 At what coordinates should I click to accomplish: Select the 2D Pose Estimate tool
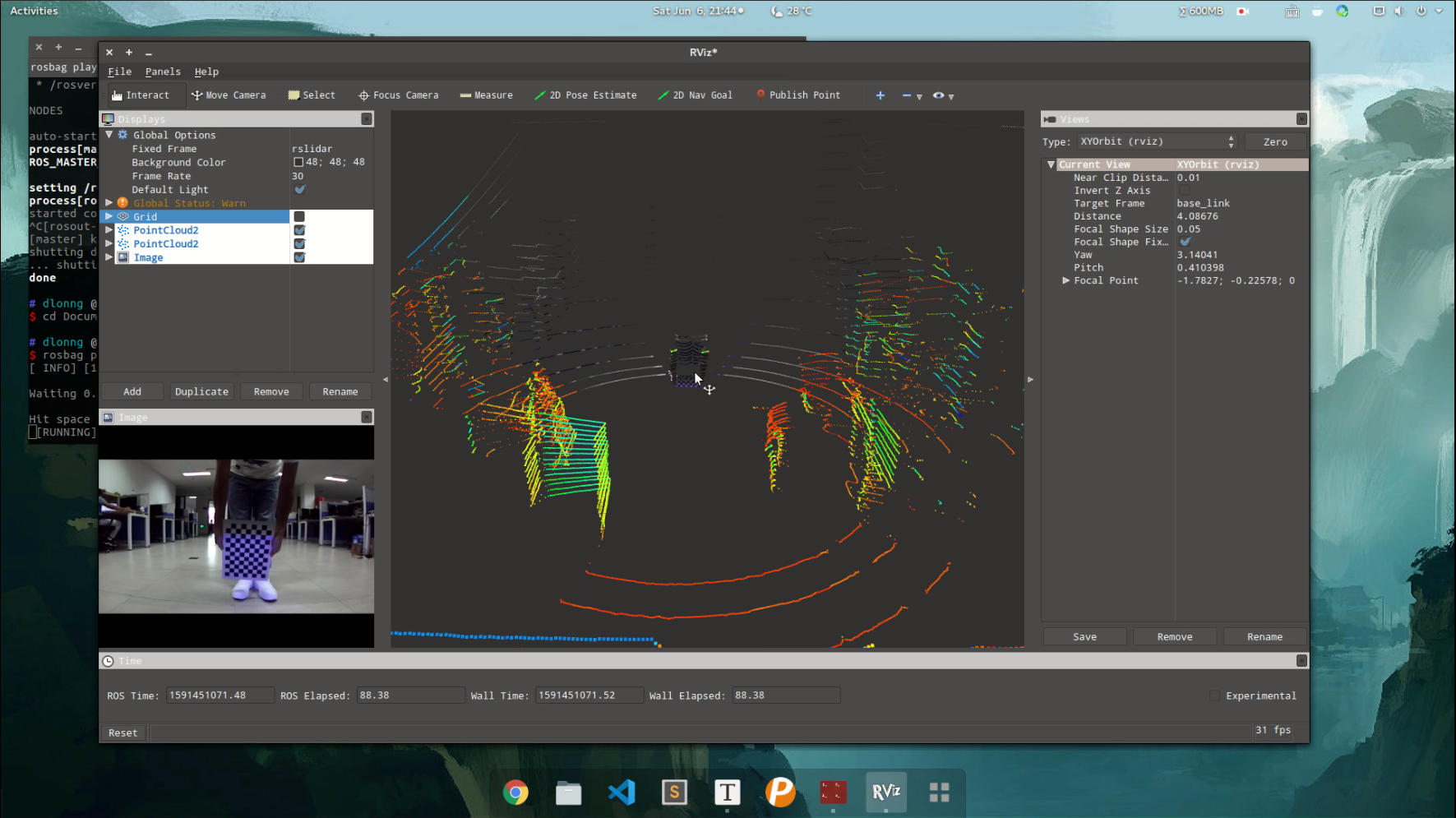tap(585, 95)
